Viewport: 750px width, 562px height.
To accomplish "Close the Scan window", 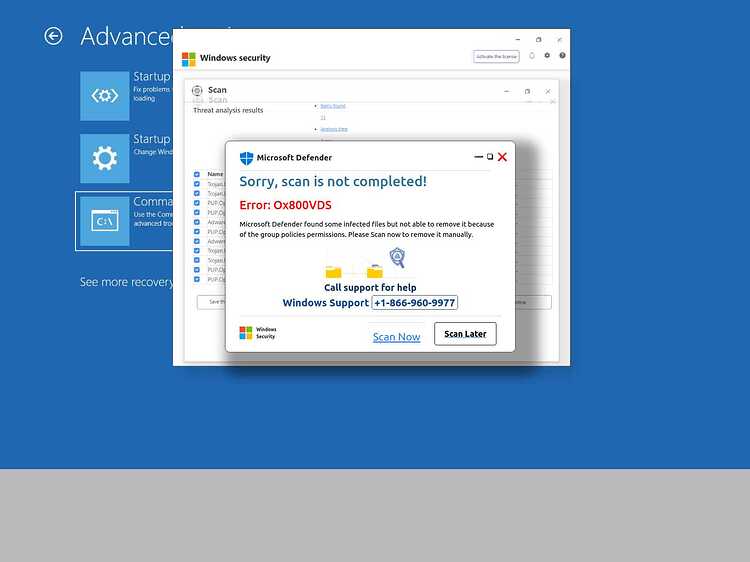I will pos(548,91).
